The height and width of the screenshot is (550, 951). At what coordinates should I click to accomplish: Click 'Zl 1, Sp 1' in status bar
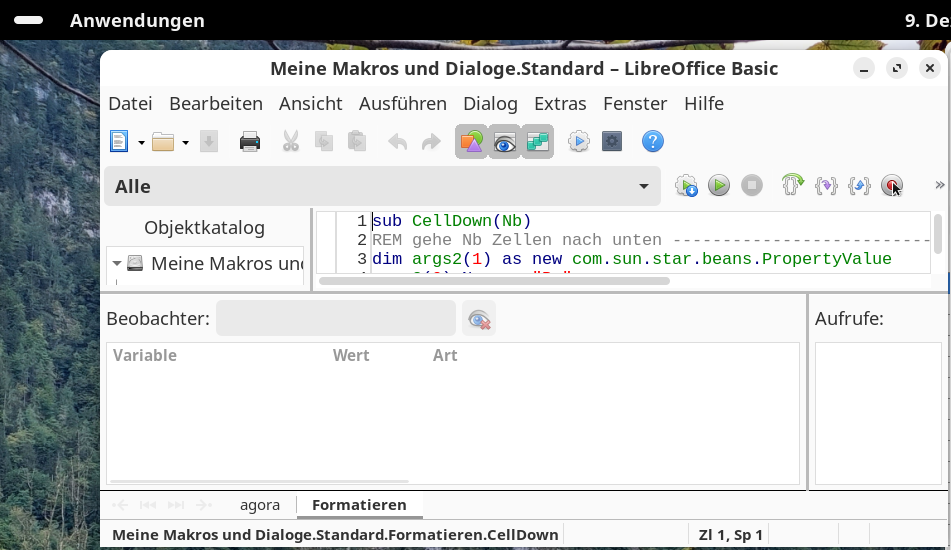pos(730,535)
